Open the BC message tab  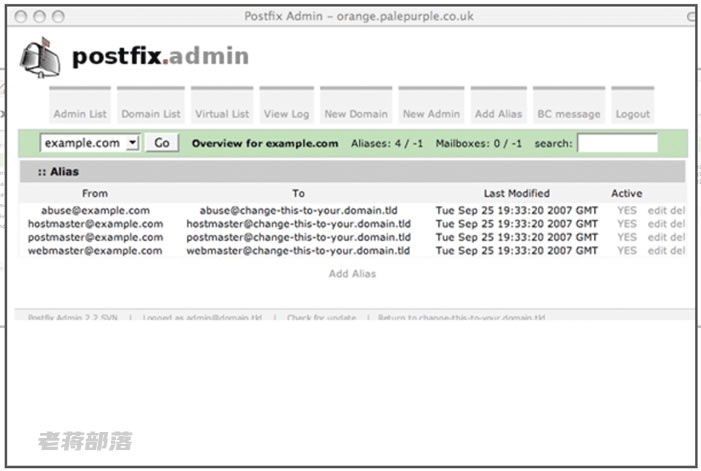click(x=569, y=105)
